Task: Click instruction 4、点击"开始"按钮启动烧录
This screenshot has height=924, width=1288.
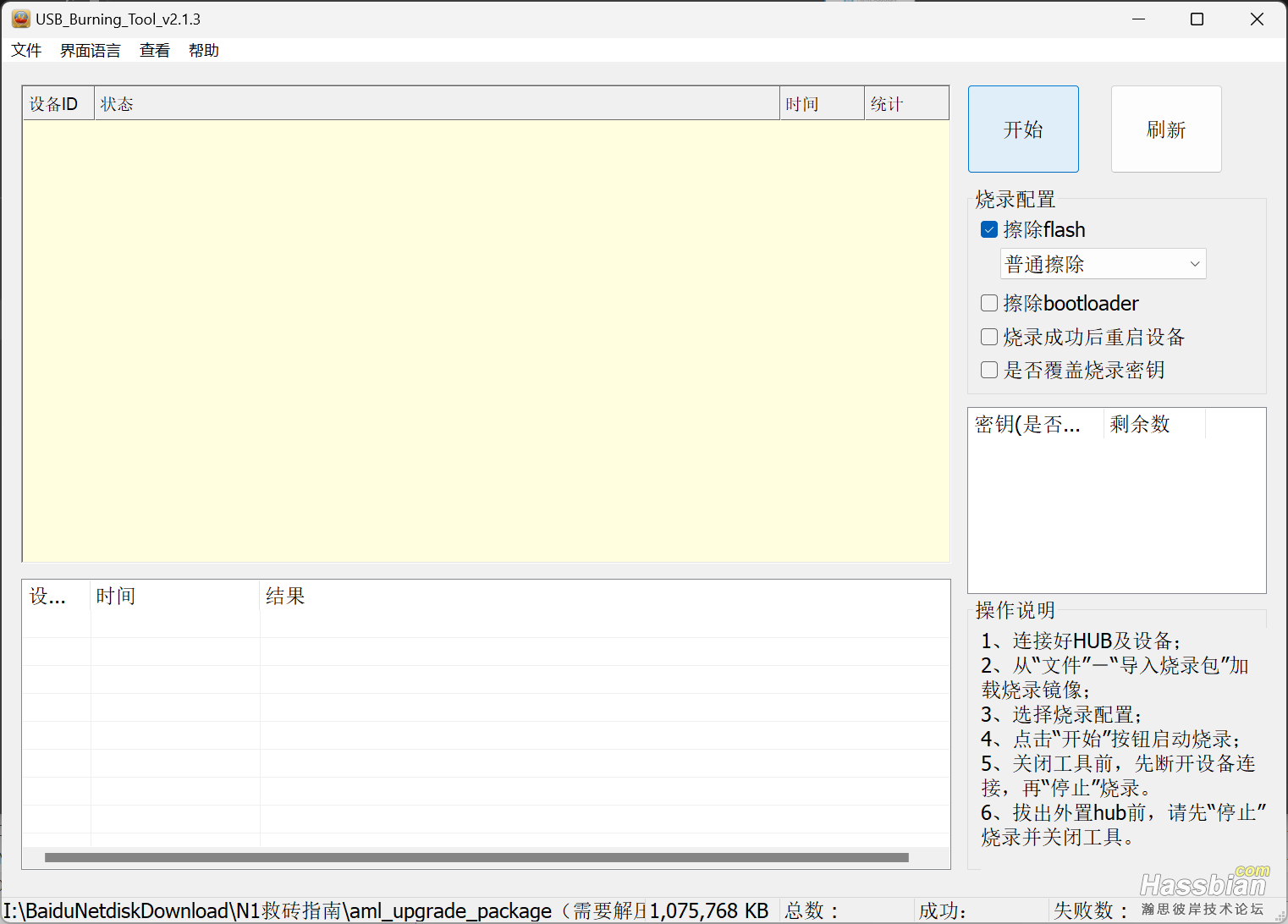Action: (1110, 739)
